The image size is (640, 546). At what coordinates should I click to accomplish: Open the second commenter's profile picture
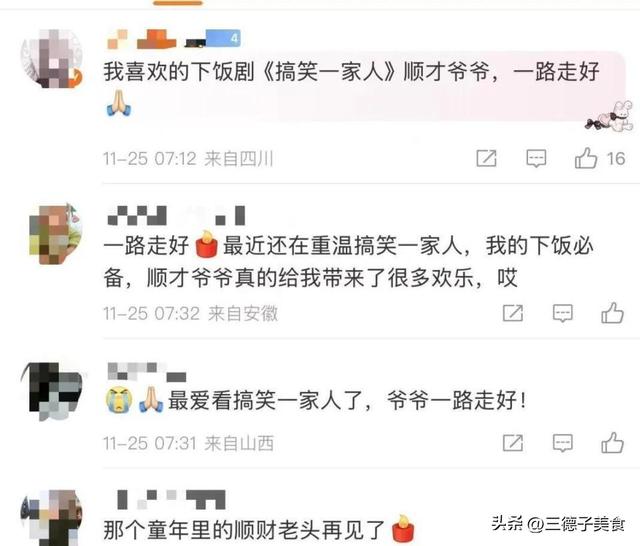click(55, 234)
